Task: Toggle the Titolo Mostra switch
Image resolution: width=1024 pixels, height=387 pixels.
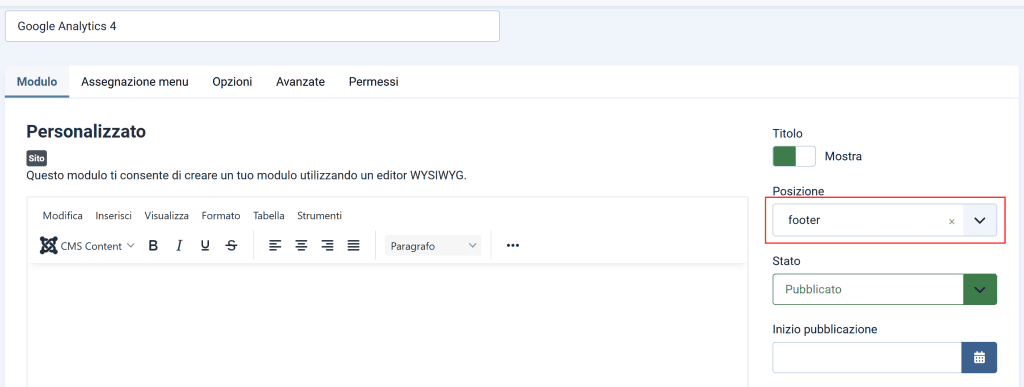Action: (794, 157)
